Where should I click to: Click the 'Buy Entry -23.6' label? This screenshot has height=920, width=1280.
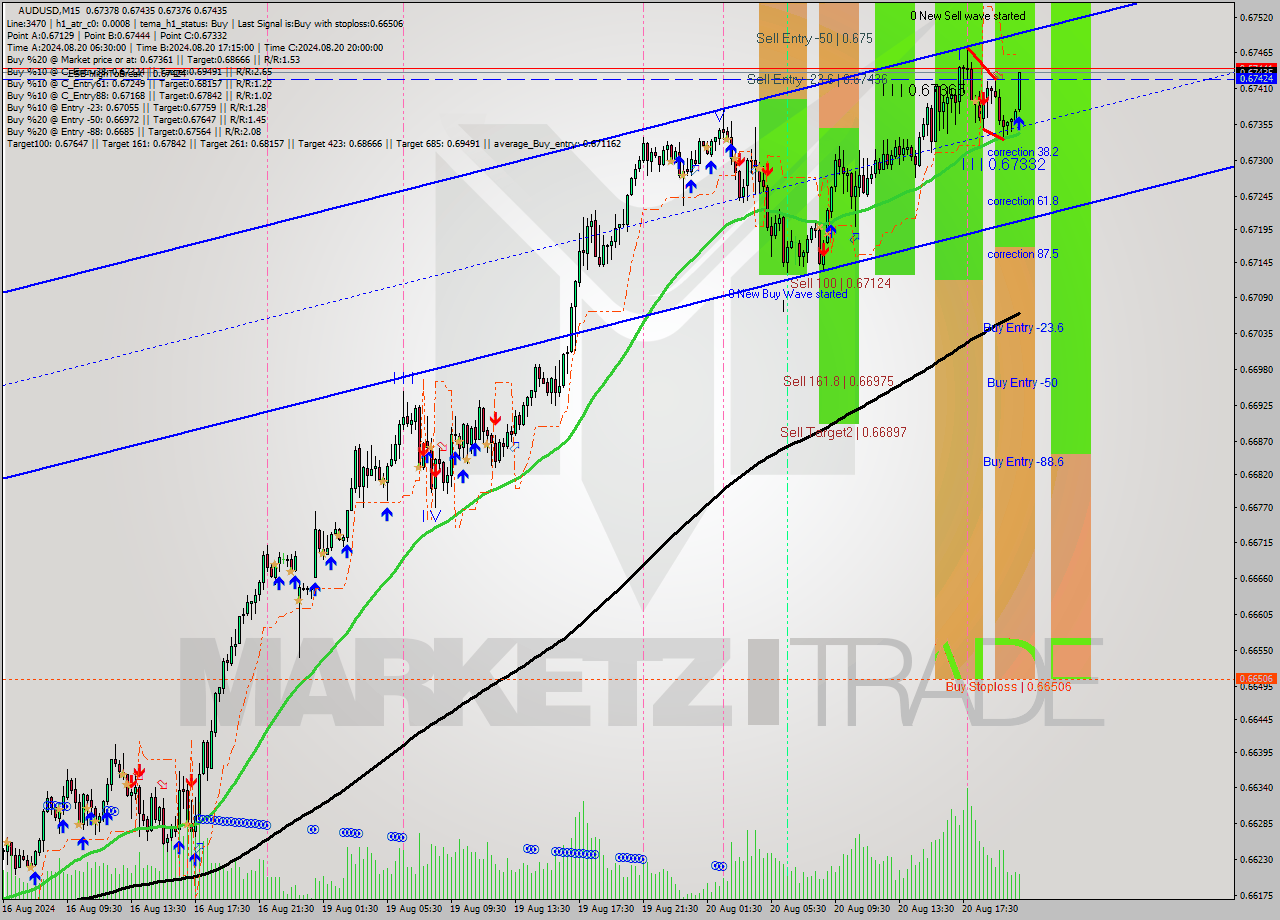pyautogui.click(x=1023, y=328)
